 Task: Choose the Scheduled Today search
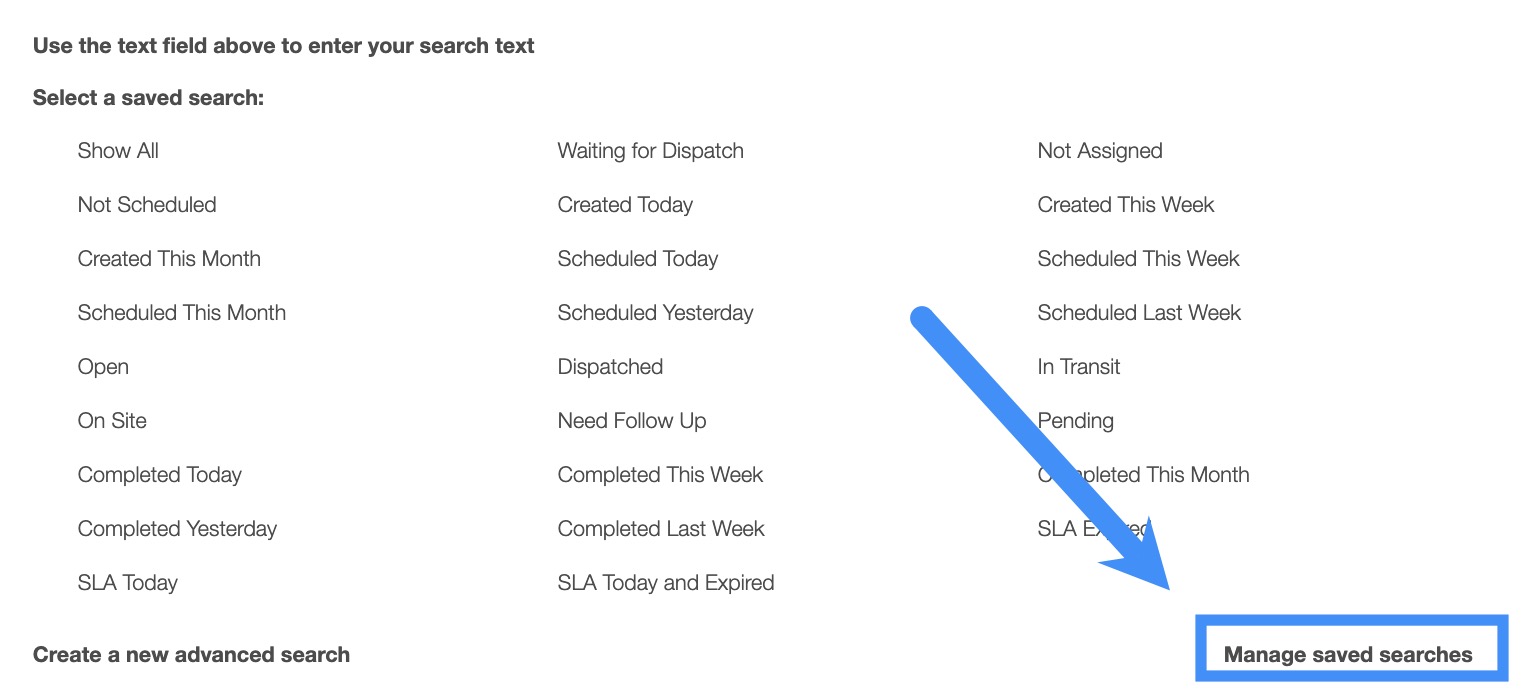pyautogui.click(x=637, y=259)
